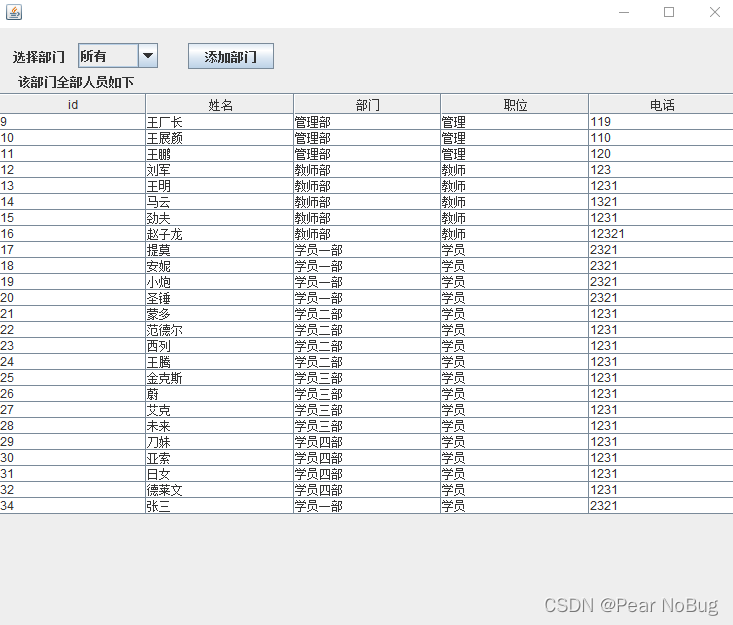Select the name cell 刘军

tap(220, 170)
